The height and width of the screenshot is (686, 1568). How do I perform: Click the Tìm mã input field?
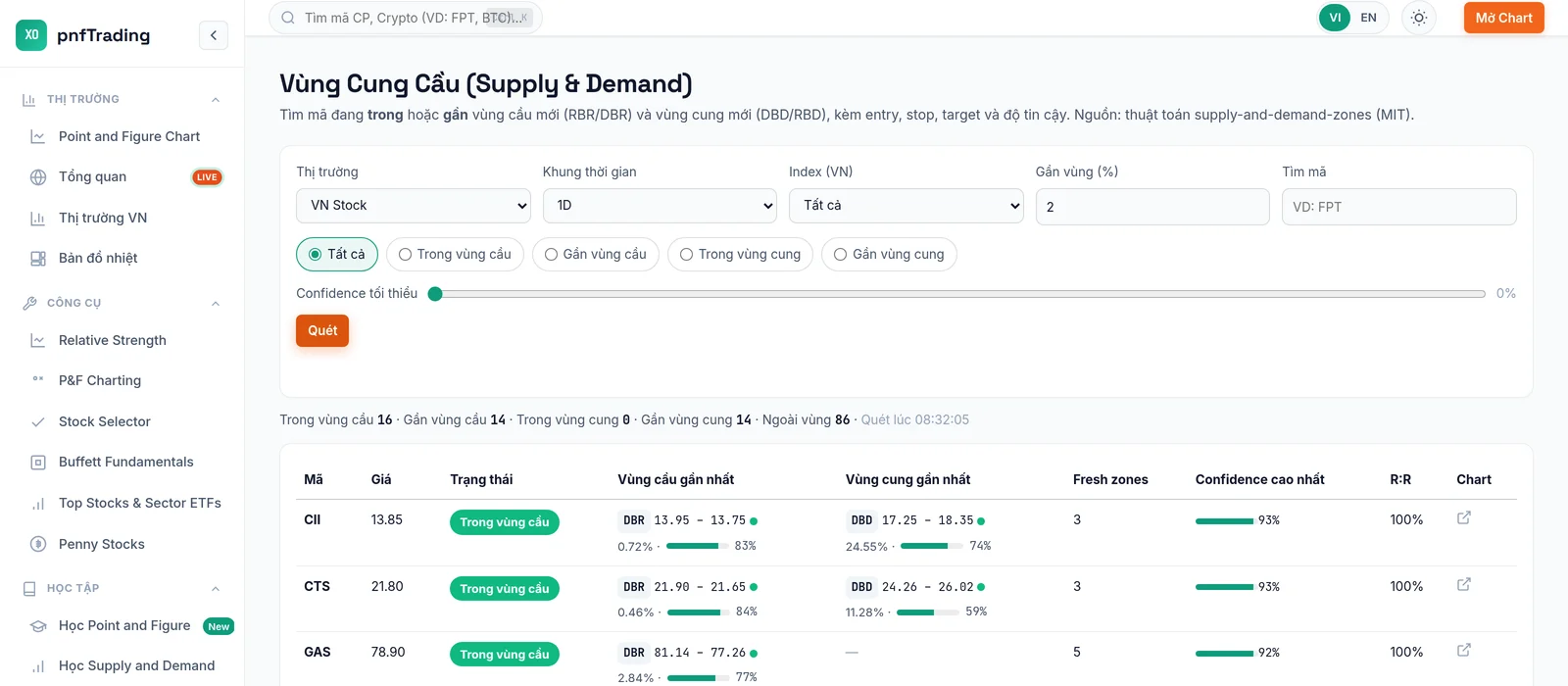[x=1399, y=207]
